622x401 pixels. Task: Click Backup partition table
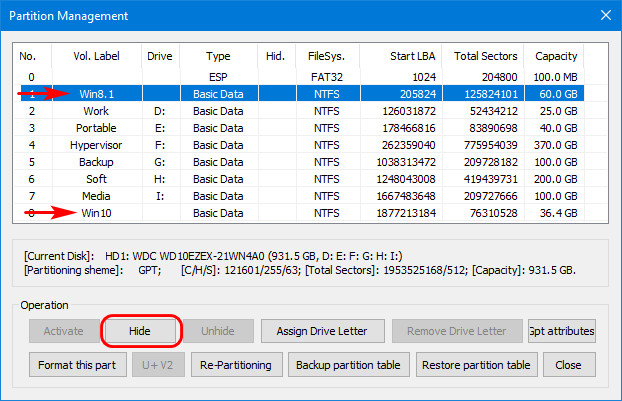coord(348,365)
